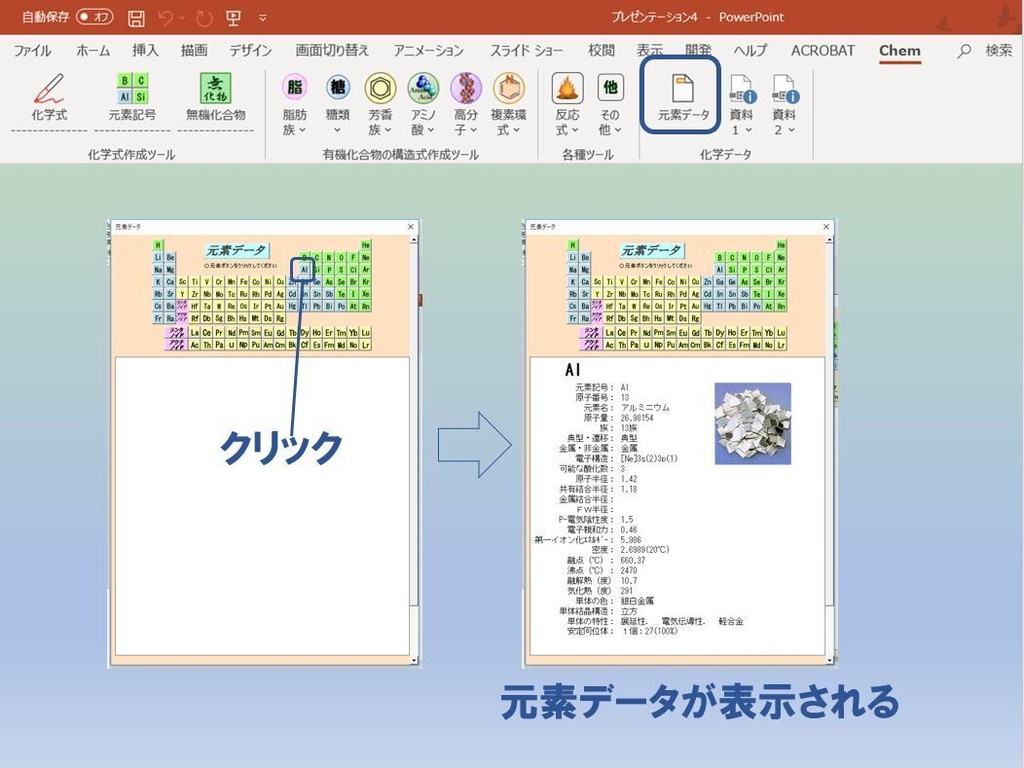The width and height of the screenshot is (1024, 768).
Task: Switch to the 校閲 review tab
Action: coord(601,50)
